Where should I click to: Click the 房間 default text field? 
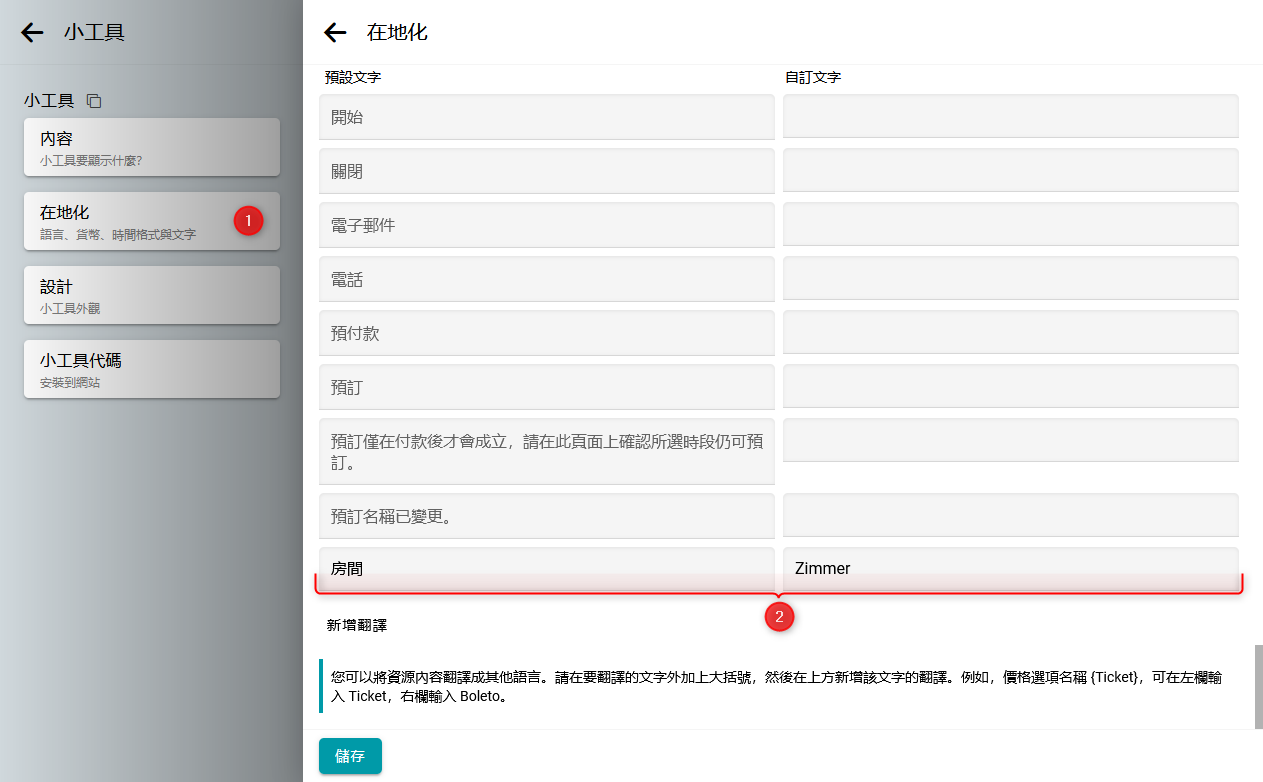click(x=546, y=569)
